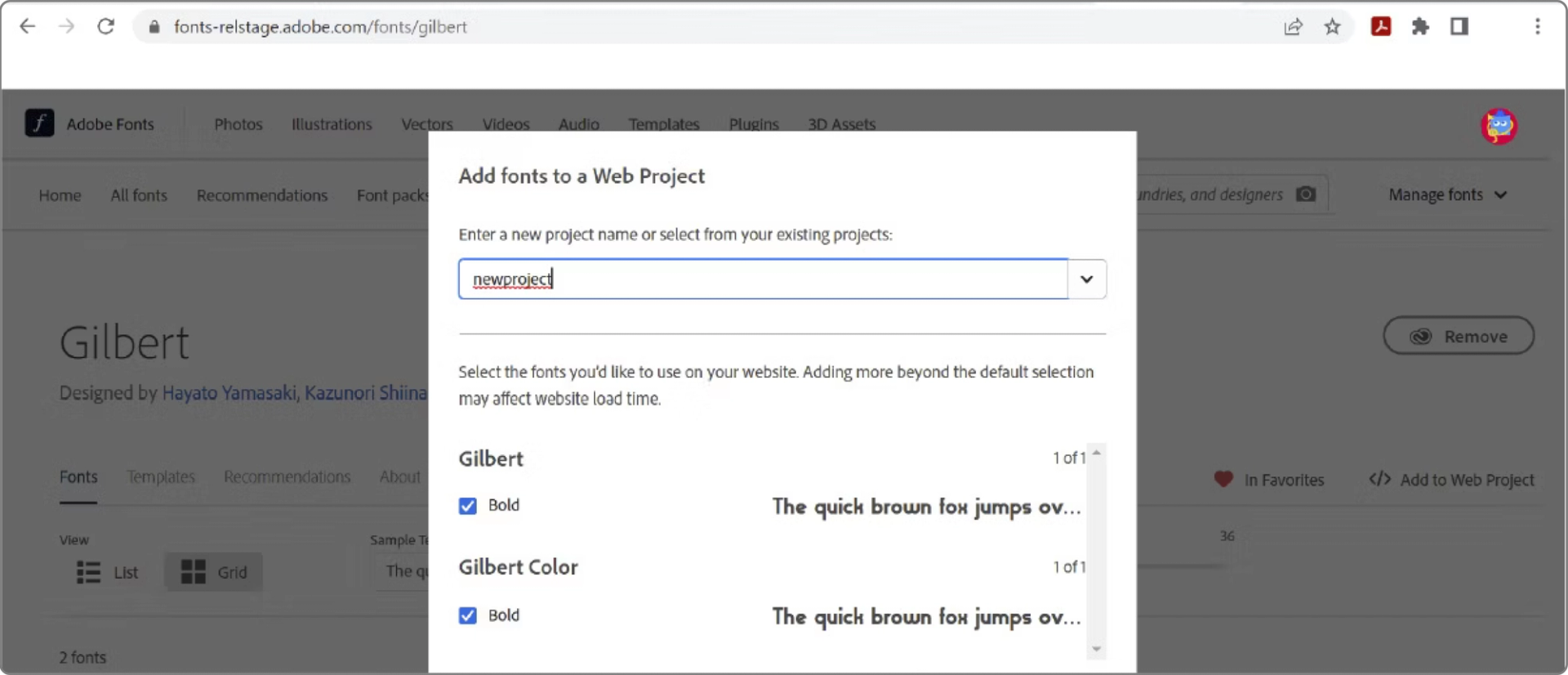Click the padlock site info icon
The image size is (1568, 675).
pos(154,27)
